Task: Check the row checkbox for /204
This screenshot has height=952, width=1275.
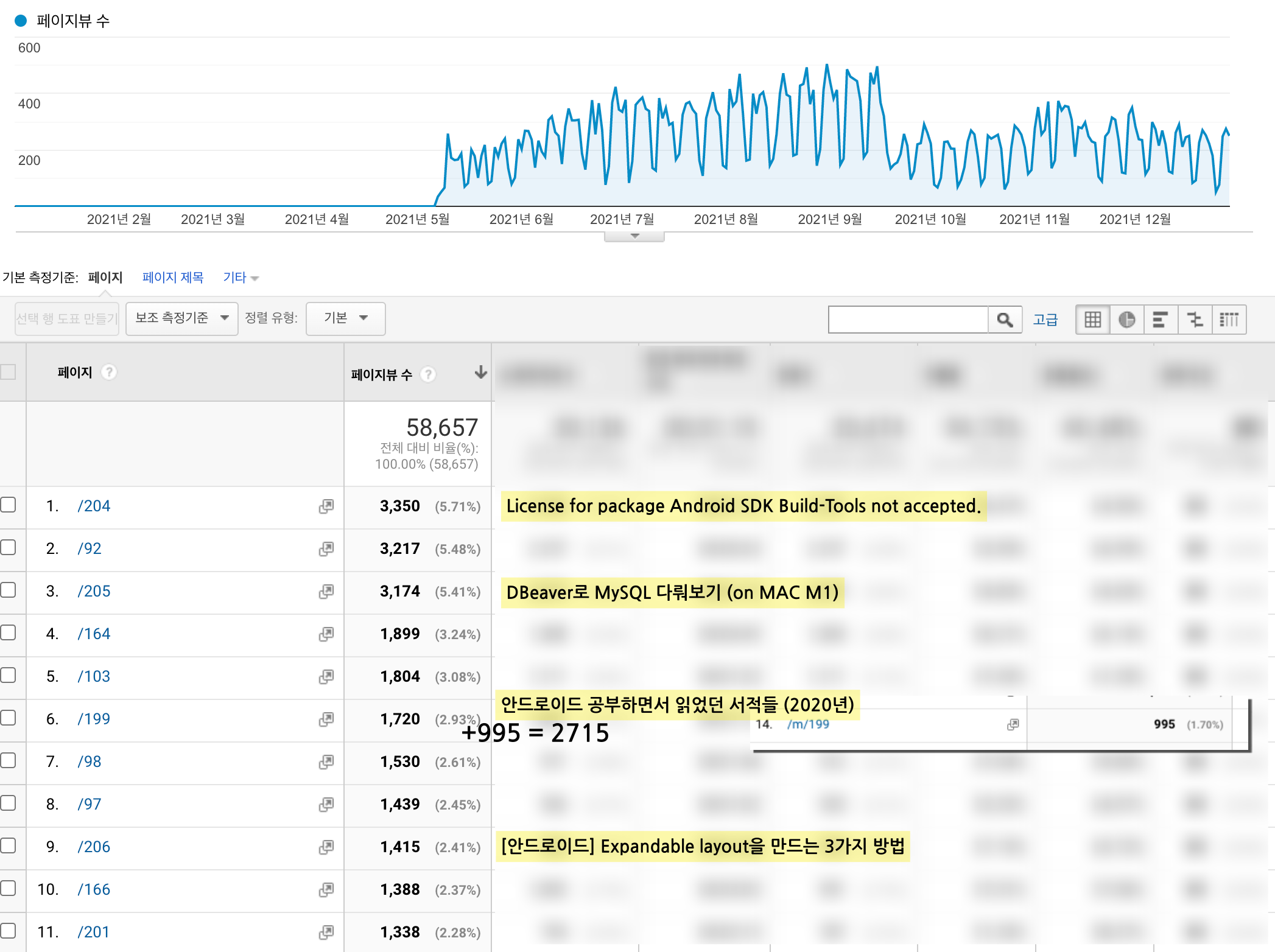Action: click(8, 505)
